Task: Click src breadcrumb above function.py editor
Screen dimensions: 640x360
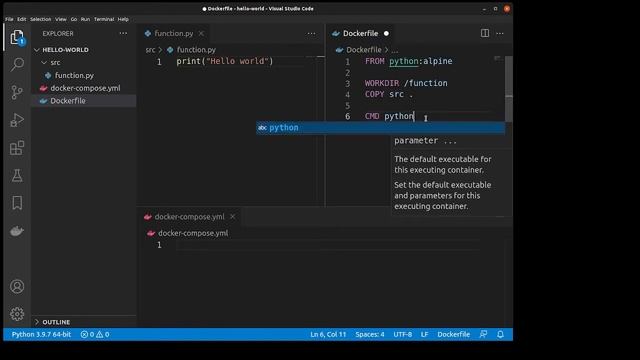Action: tap(150, 50)
